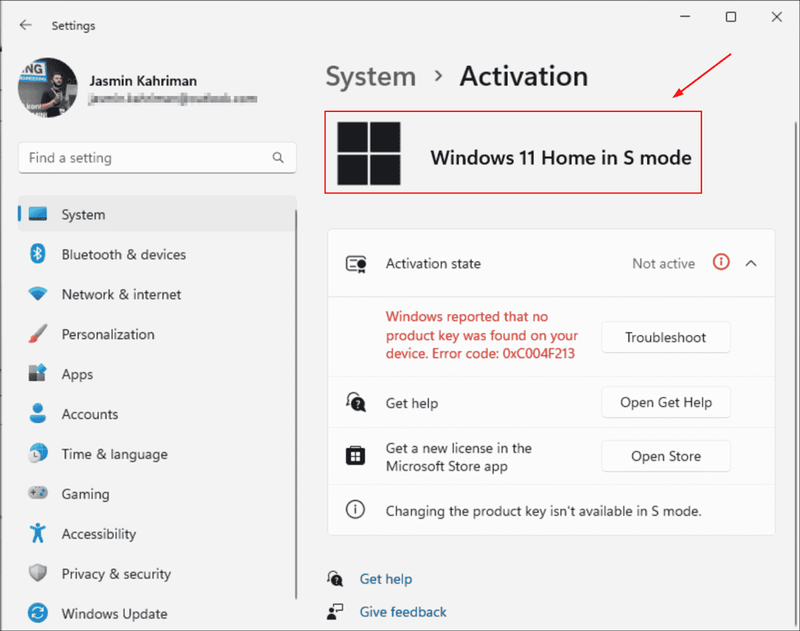The image size is (800, 631).
Task: Collapse the Activation state section
Action: pos(751,263)
